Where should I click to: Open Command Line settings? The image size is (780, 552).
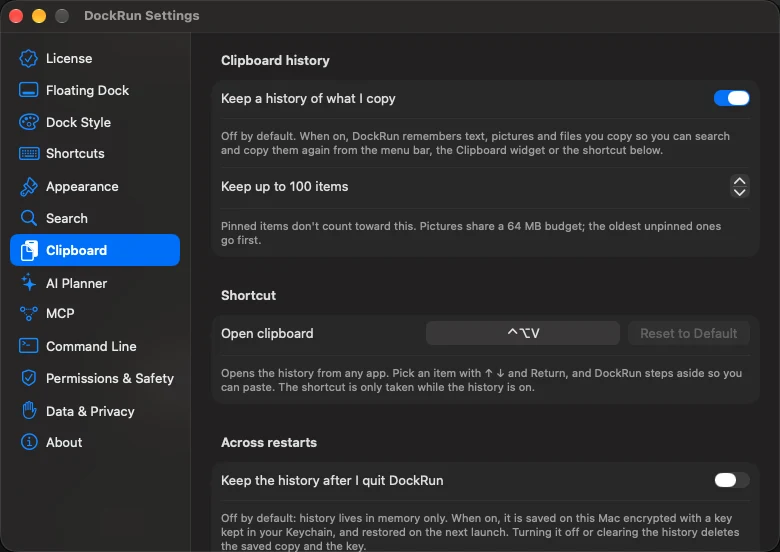click(91, 346)
